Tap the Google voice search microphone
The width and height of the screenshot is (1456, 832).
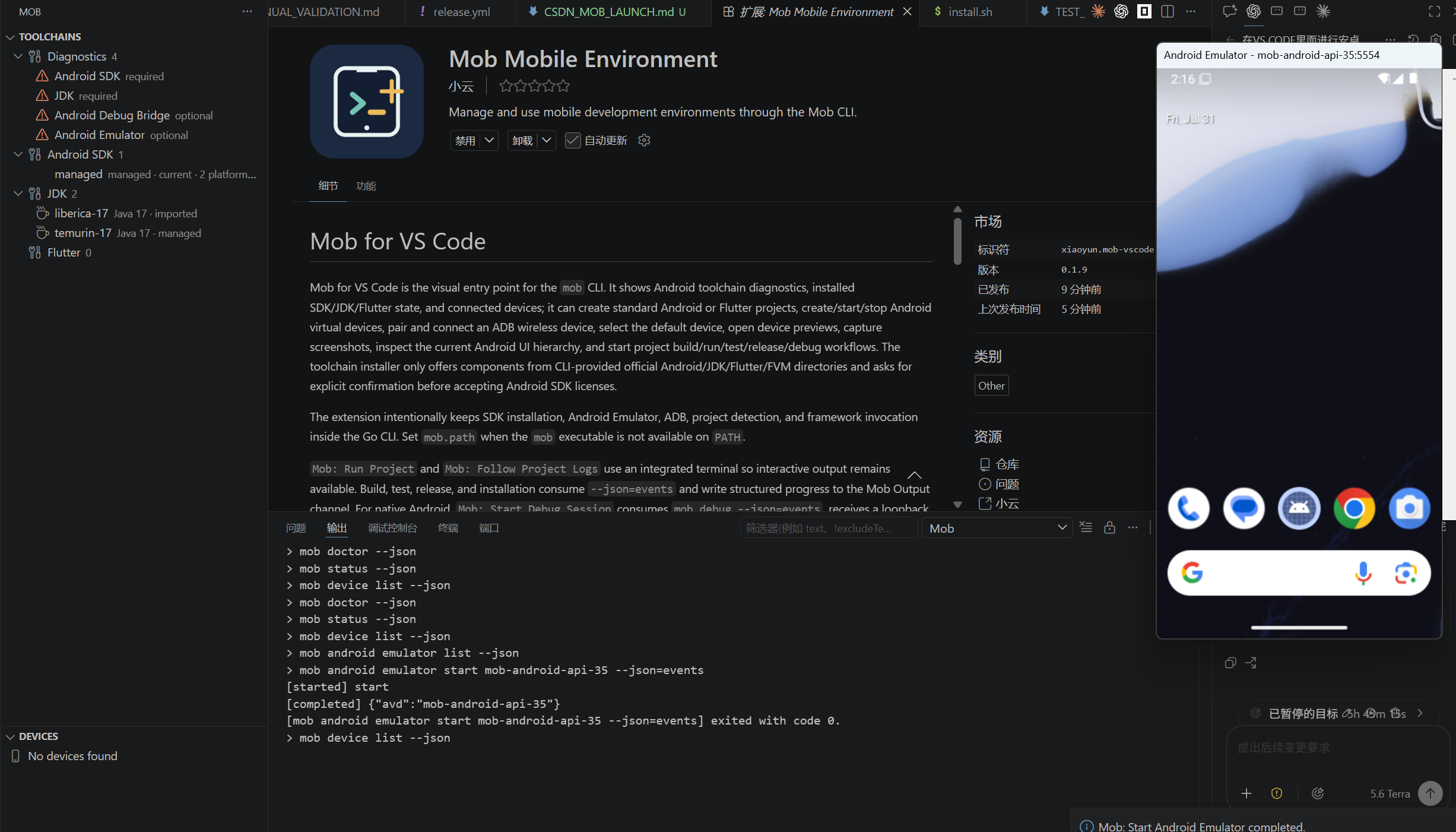1363,573
